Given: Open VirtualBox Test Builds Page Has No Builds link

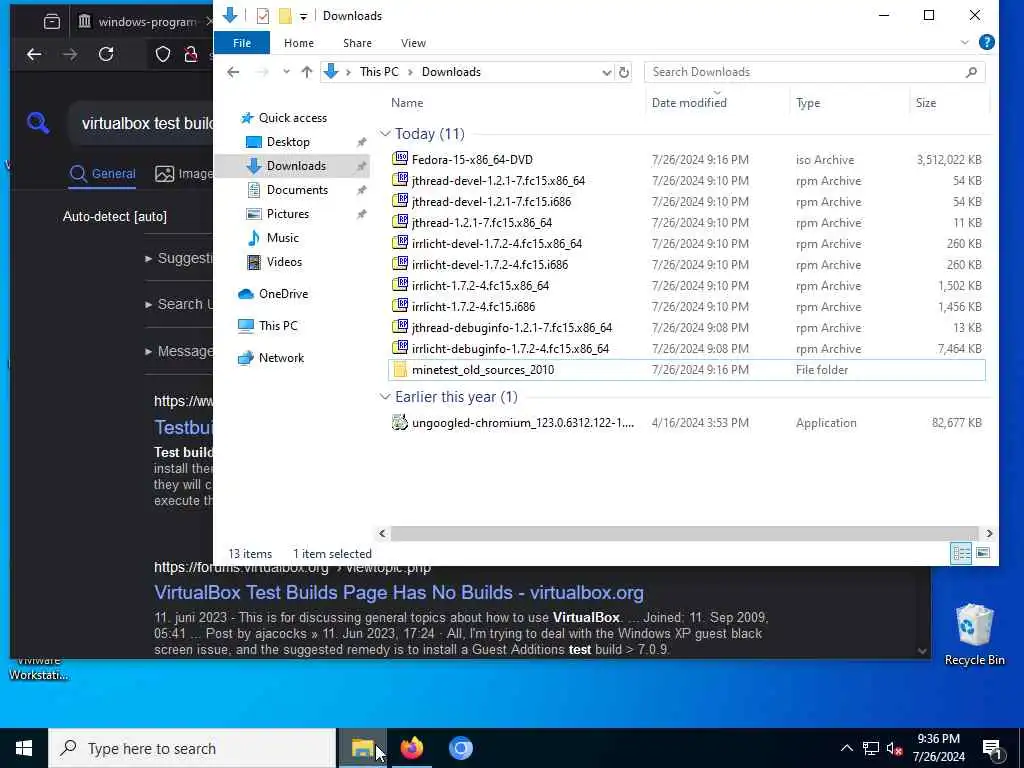Looking at the screenshot, I should click(398, 592).
